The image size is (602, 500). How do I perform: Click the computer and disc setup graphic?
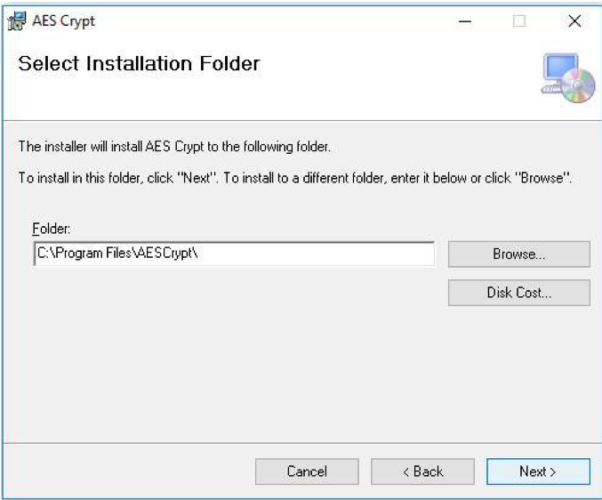pyautogui.click(x=567, y=77)
